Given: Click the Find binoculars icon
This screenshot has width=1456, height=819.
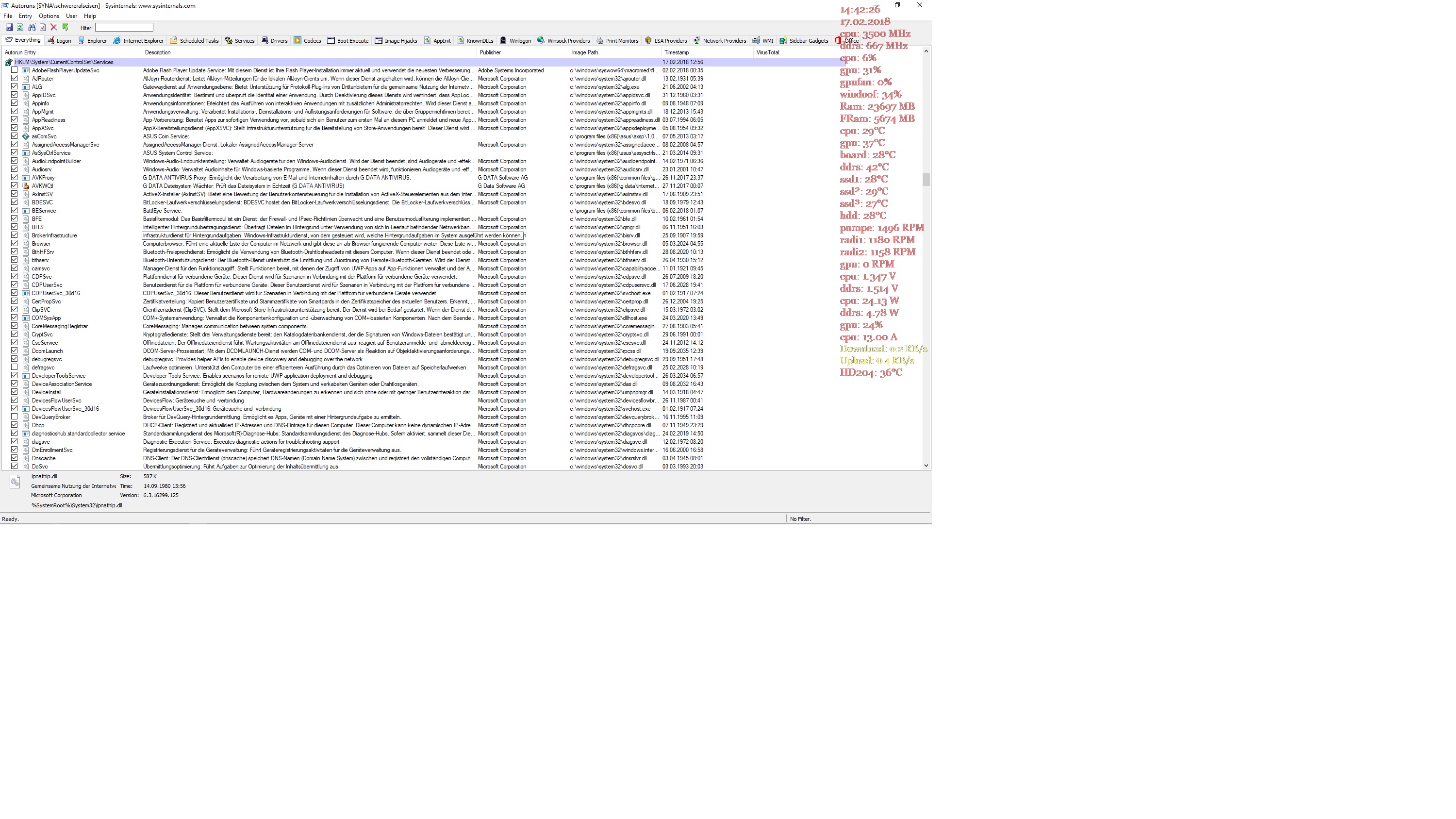Looking at the screenshot, I should 32,27.
